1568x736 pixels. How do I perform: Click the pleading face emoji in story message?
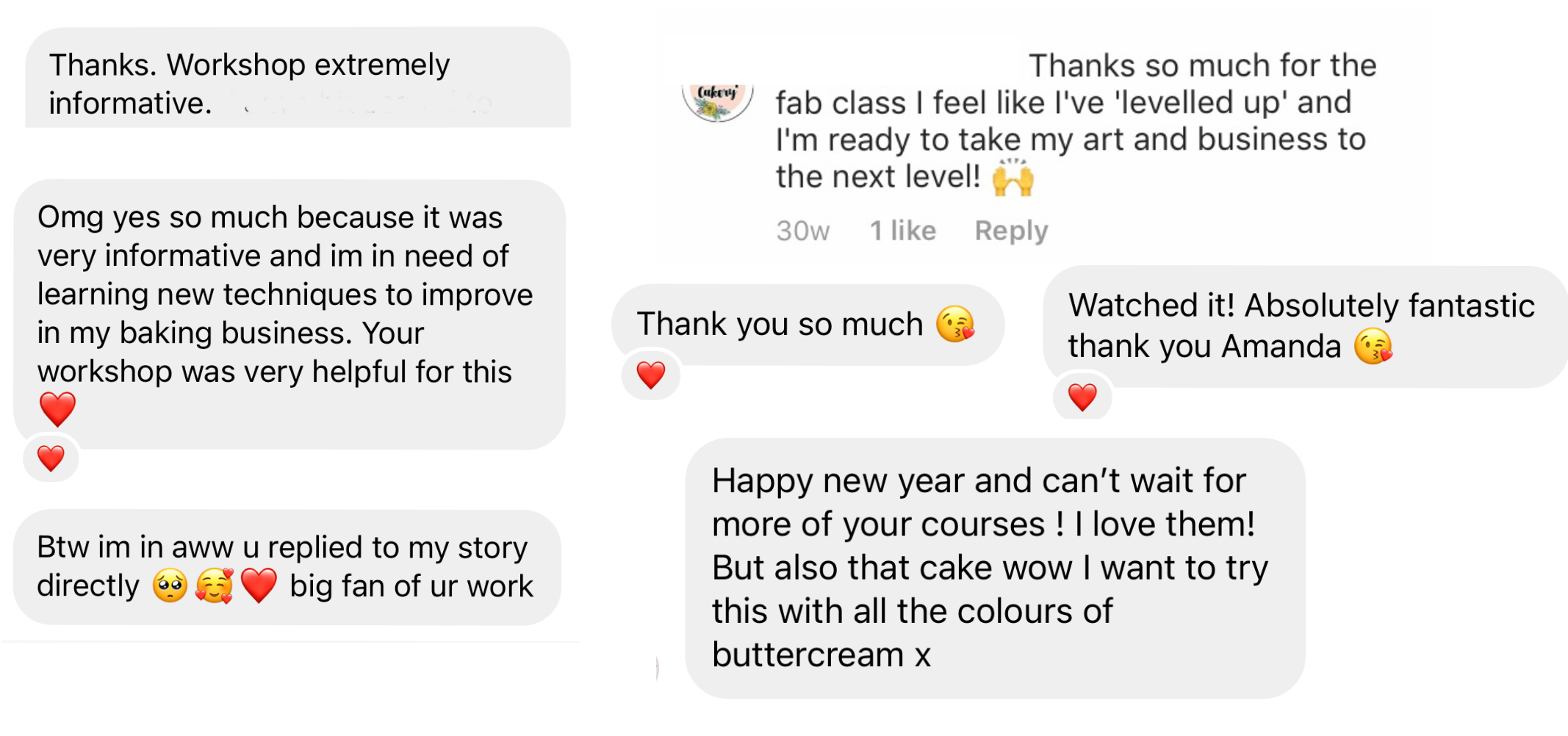[170, 585]
